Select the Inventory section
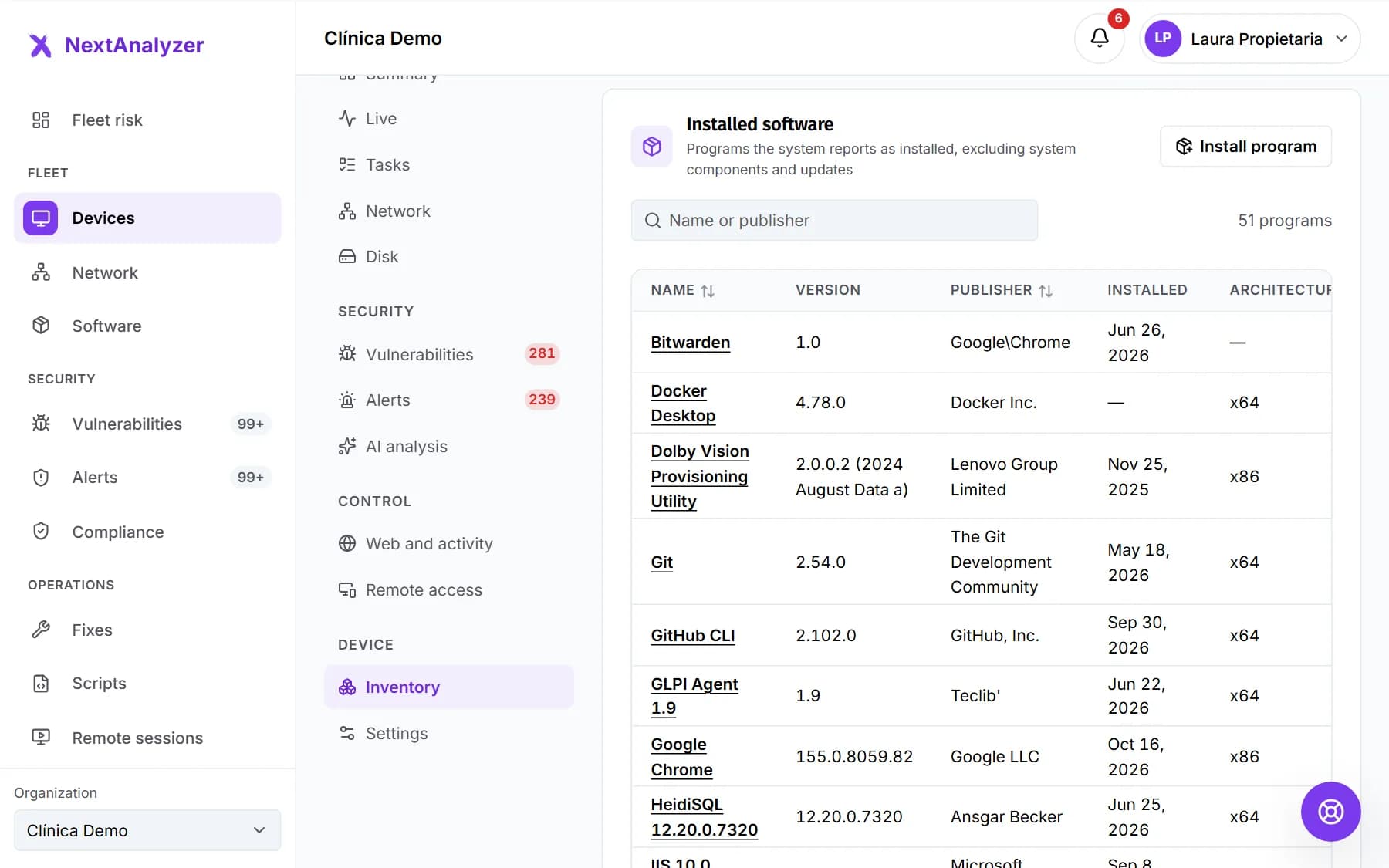Screen dimensions: 1389x868 pyautogui.click(x=449, y=687)
